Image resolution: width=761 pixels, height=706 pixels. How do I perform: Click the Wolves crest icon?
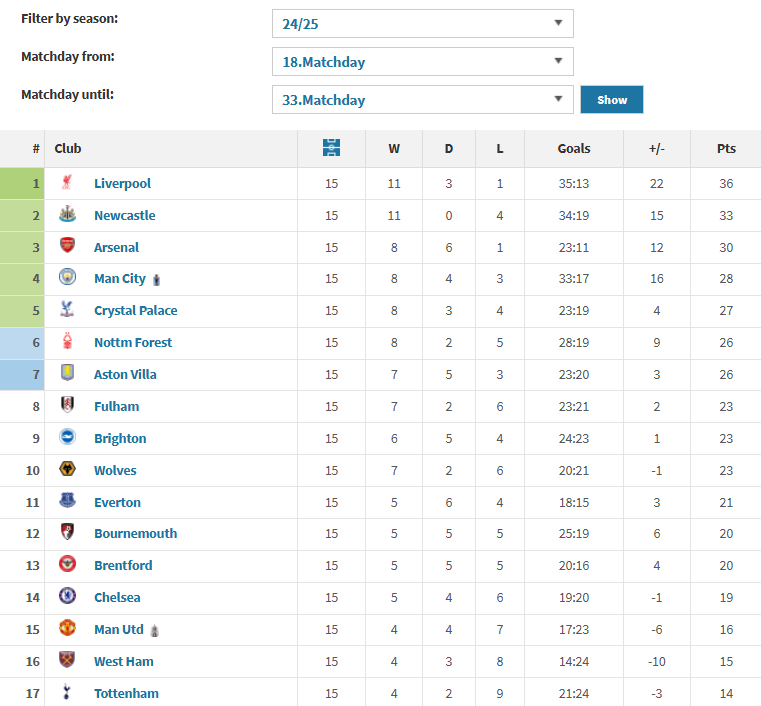[67, 469]
